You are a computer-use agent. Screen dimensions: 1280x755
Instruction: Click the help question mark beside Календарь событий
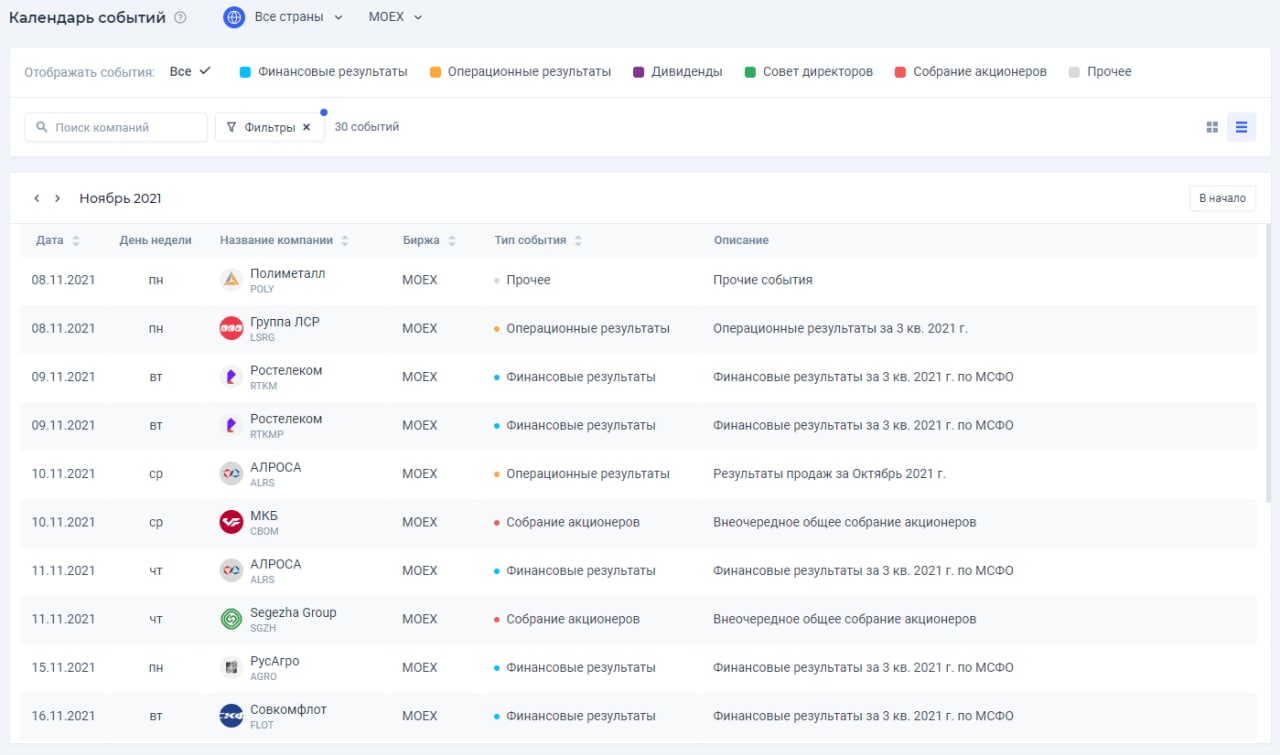click(x=180, y=17)
